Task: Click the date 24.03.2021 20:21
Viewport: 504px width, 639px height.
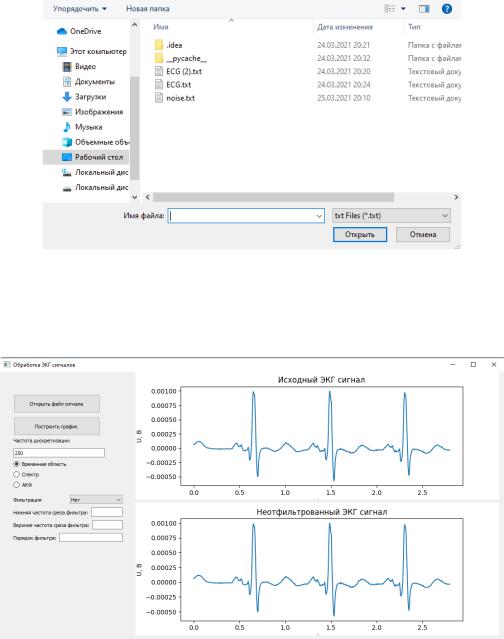Action: click(344, 45)
